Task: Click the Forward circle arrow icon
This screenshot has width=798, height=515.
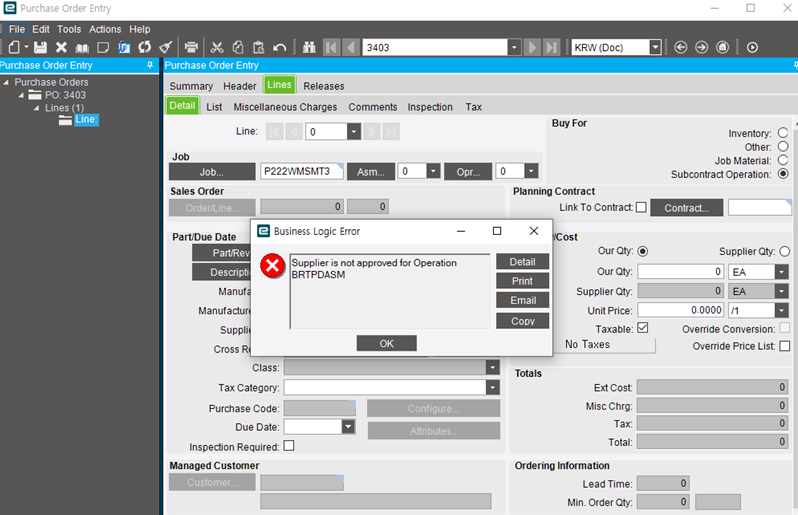Action: (701, 47)
